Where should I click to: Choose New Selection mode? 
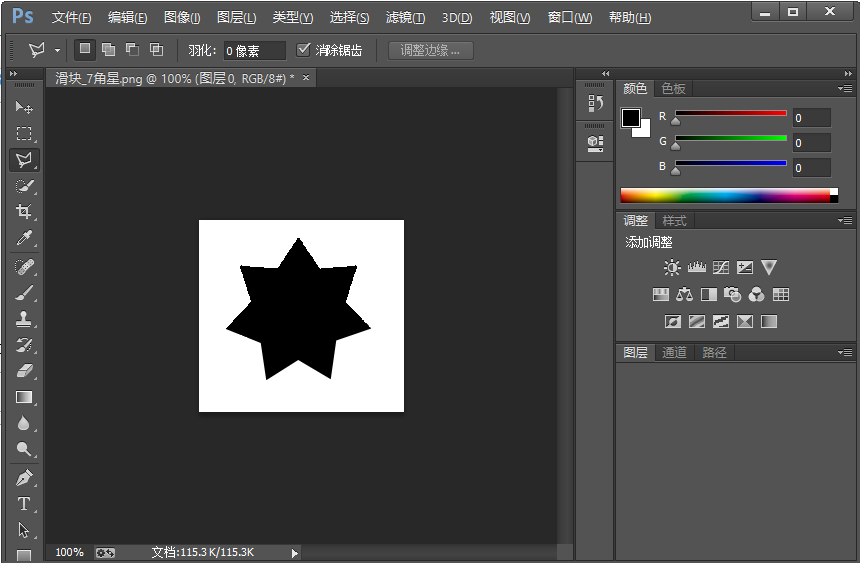pos(85,49)
